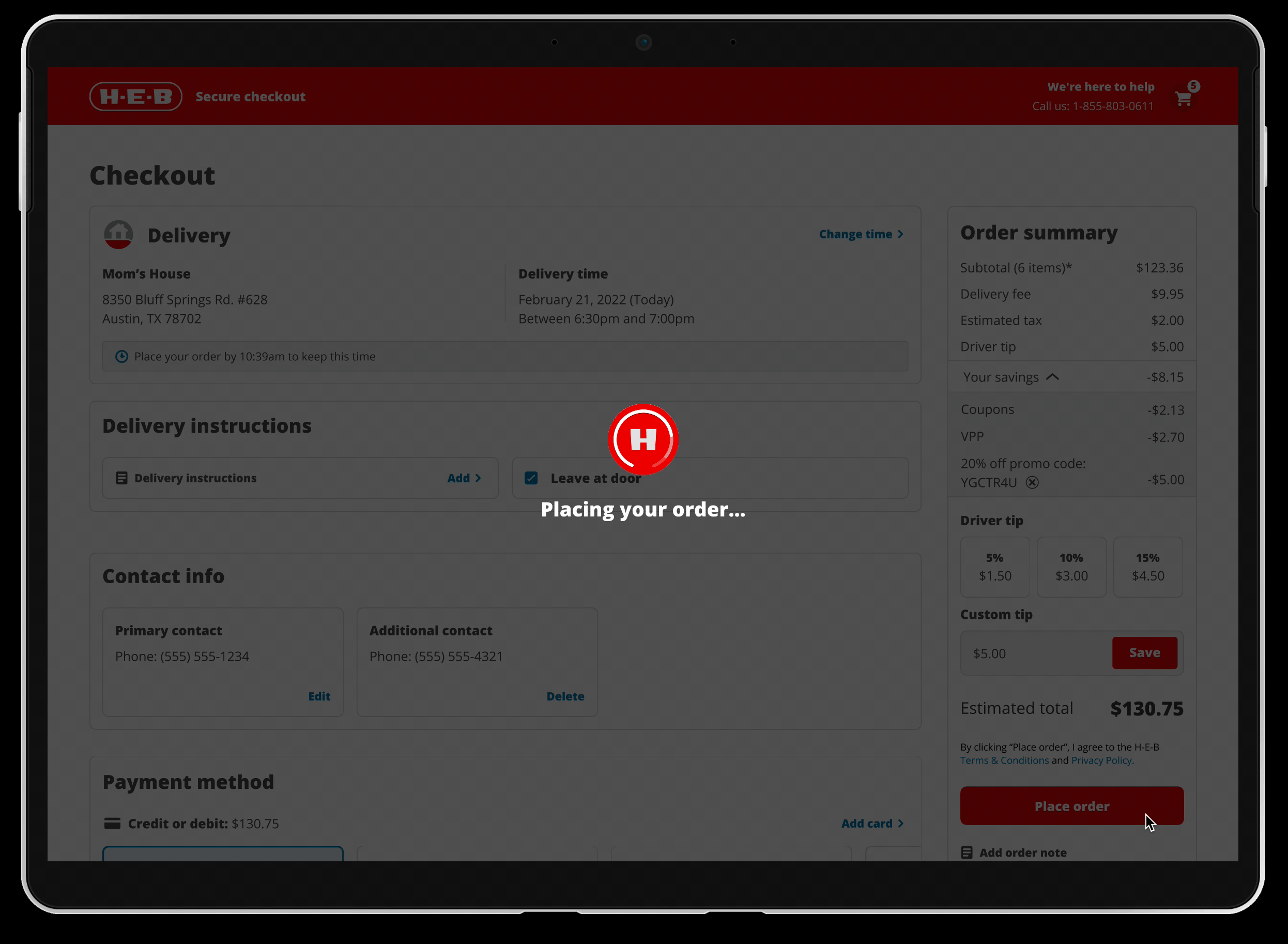Click the Placing your order message
Viewport: 1288px width, 944px height.
tap(643, 509)
